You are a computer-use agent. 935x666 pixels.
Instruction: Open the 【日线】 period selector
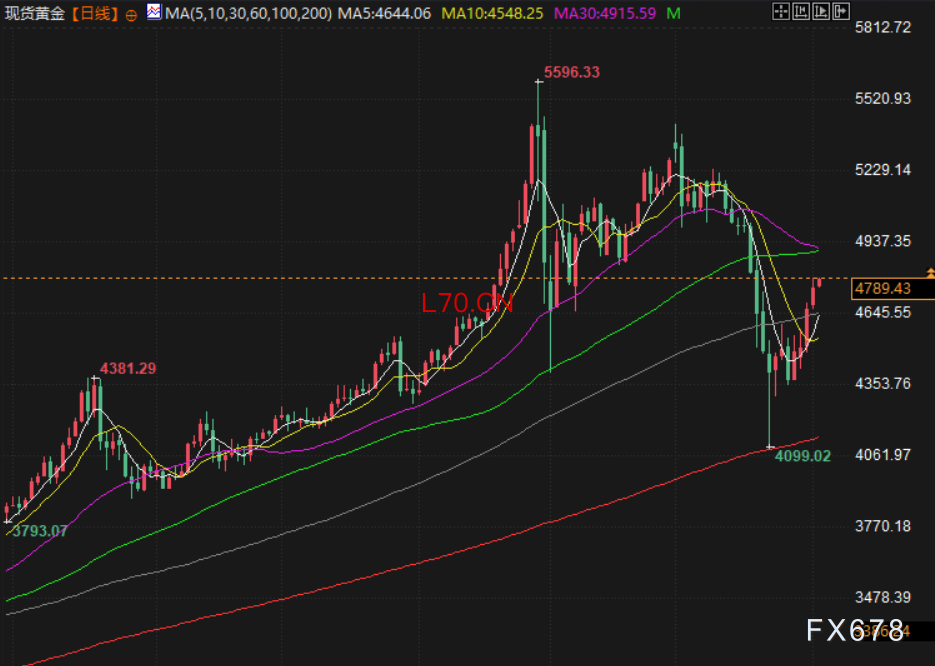coord(95,14)
